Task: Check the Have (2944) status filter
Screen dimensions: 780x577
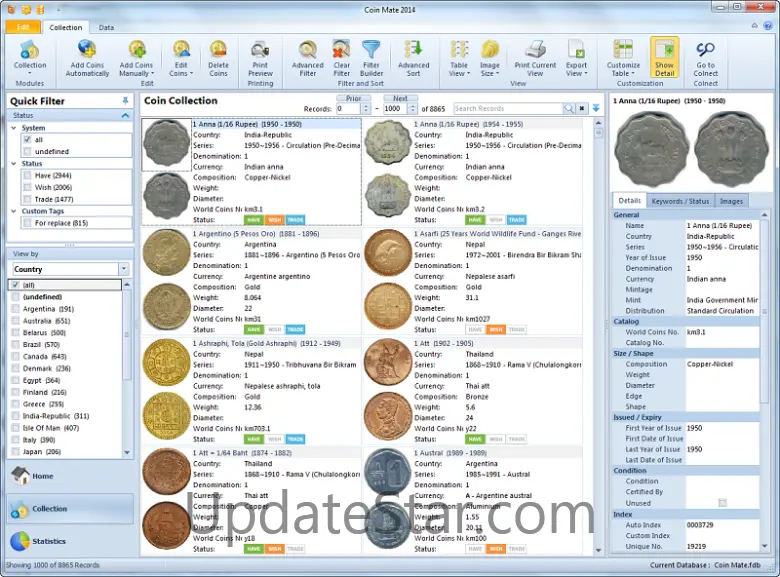Action: tap(28, 176)
